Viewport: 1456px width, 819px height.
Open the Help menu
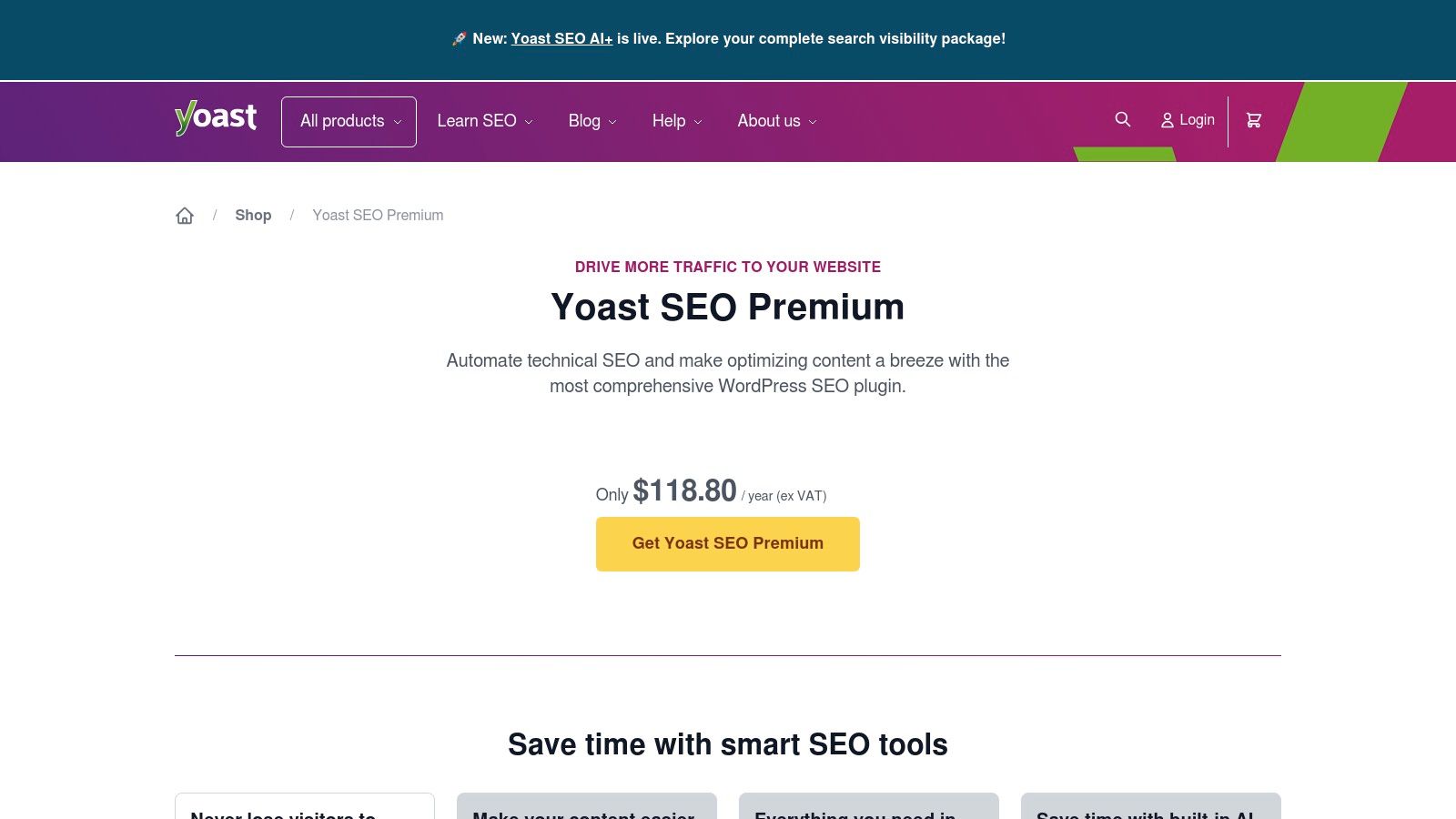click(x=677, y=121)
